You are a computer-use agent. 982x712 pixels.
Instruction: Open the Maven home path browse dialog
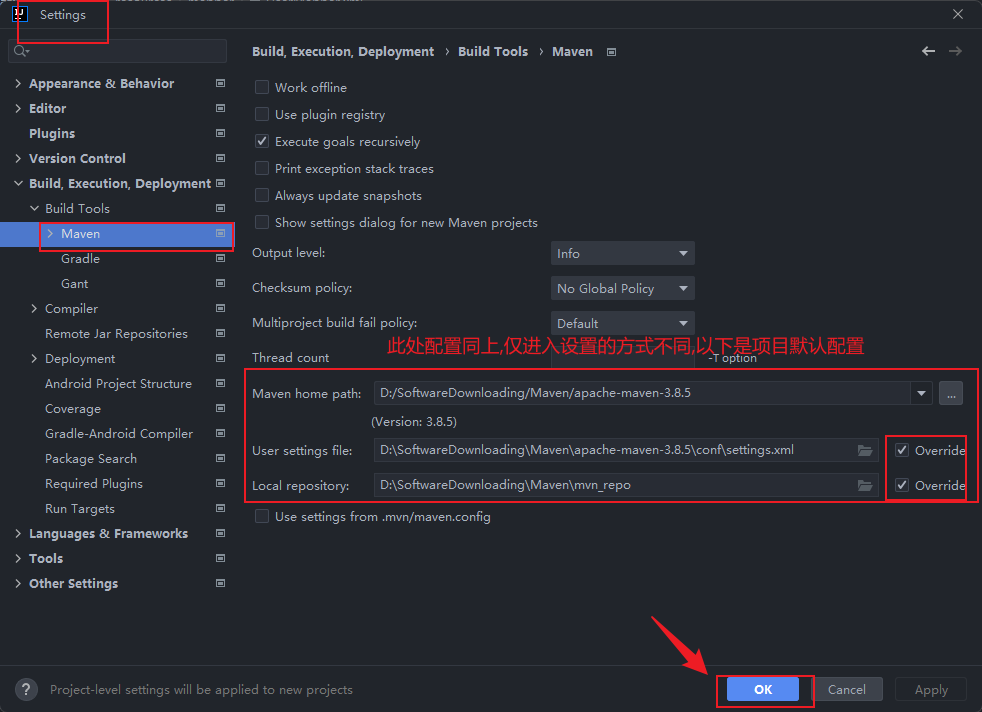[x=950, y=393]
